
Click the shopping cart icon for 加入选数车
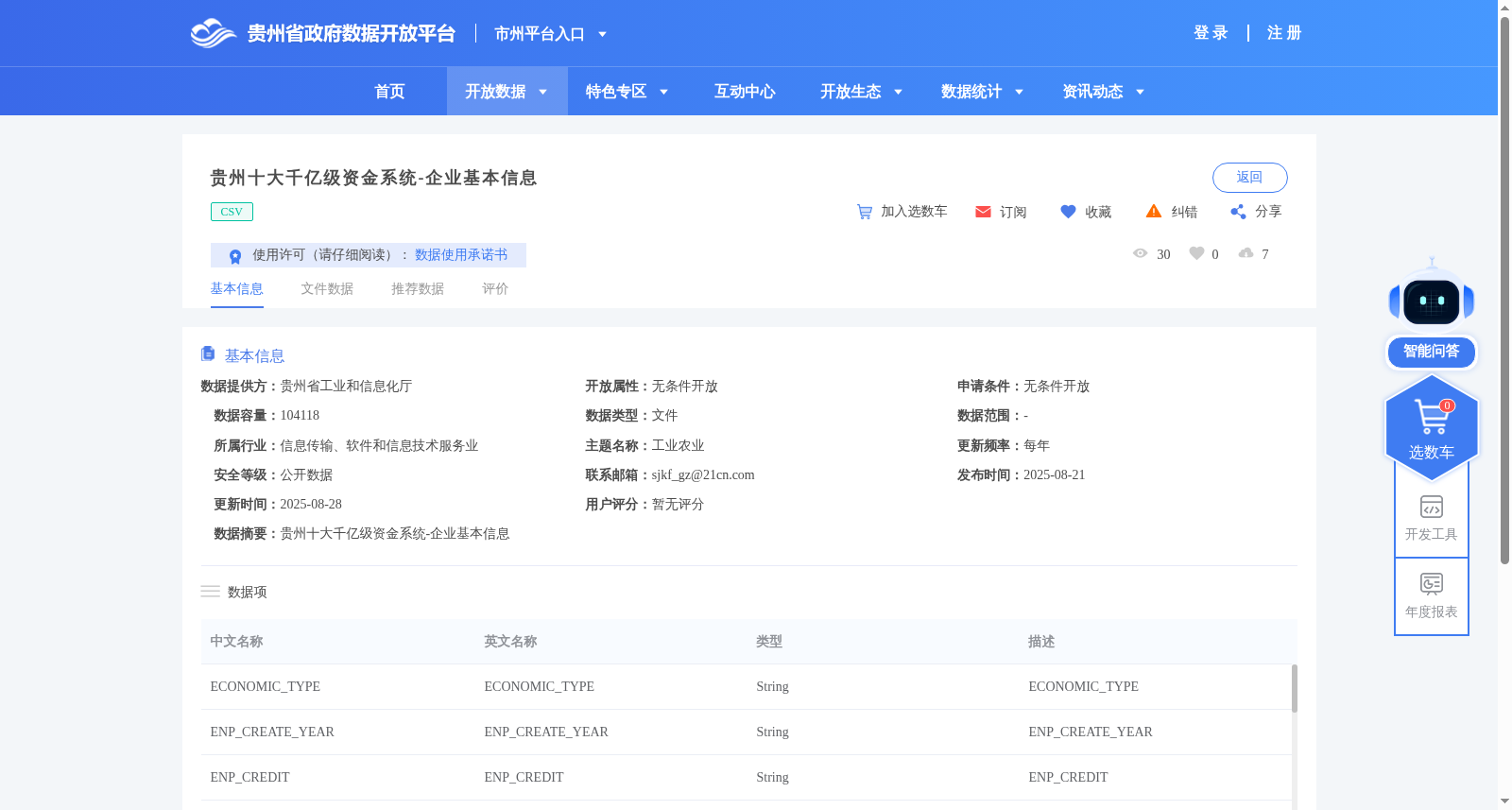point(865,212)
